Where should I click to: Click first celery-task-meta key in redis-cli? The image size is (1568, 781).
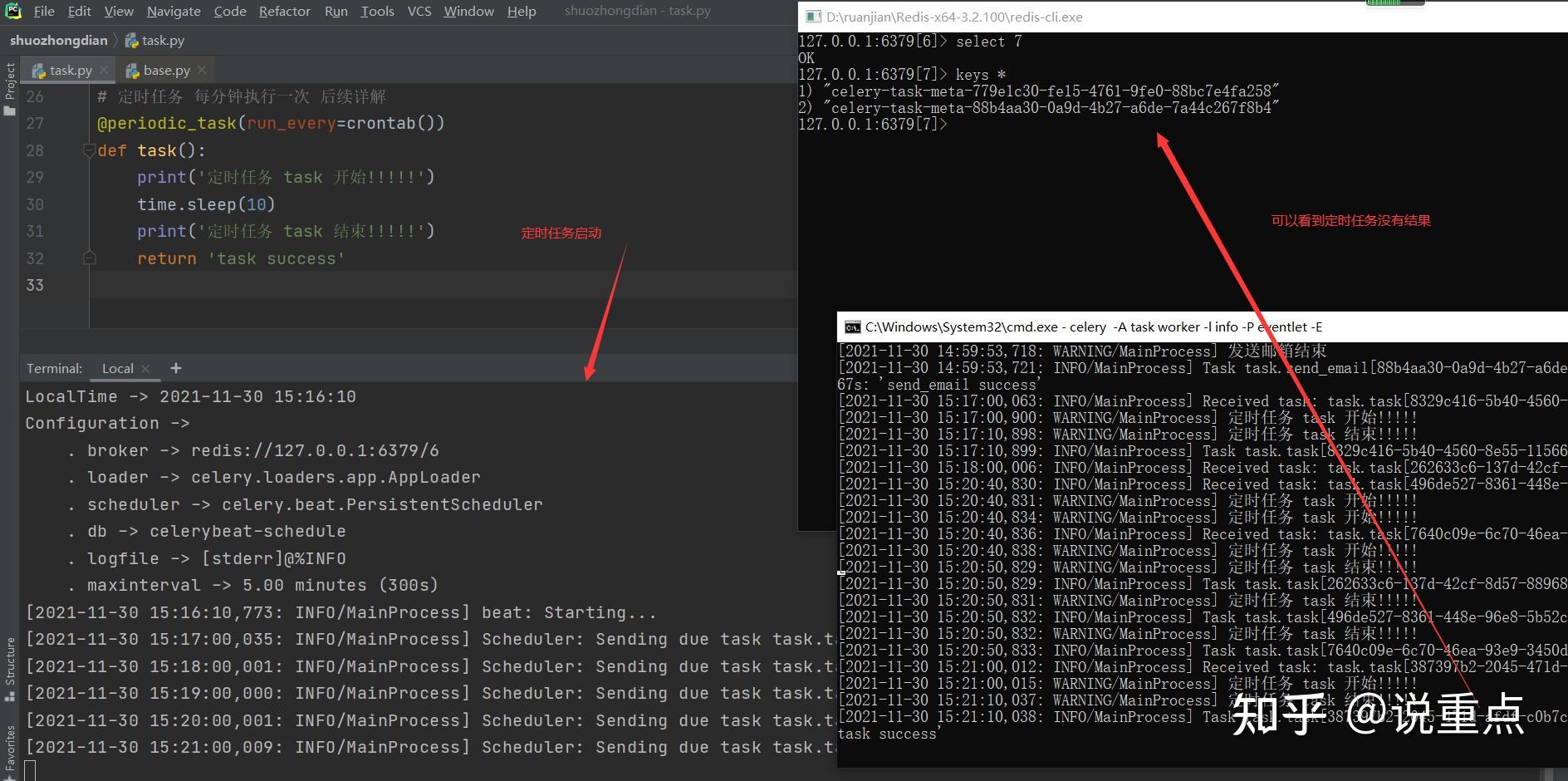(x=1051, y=91)
